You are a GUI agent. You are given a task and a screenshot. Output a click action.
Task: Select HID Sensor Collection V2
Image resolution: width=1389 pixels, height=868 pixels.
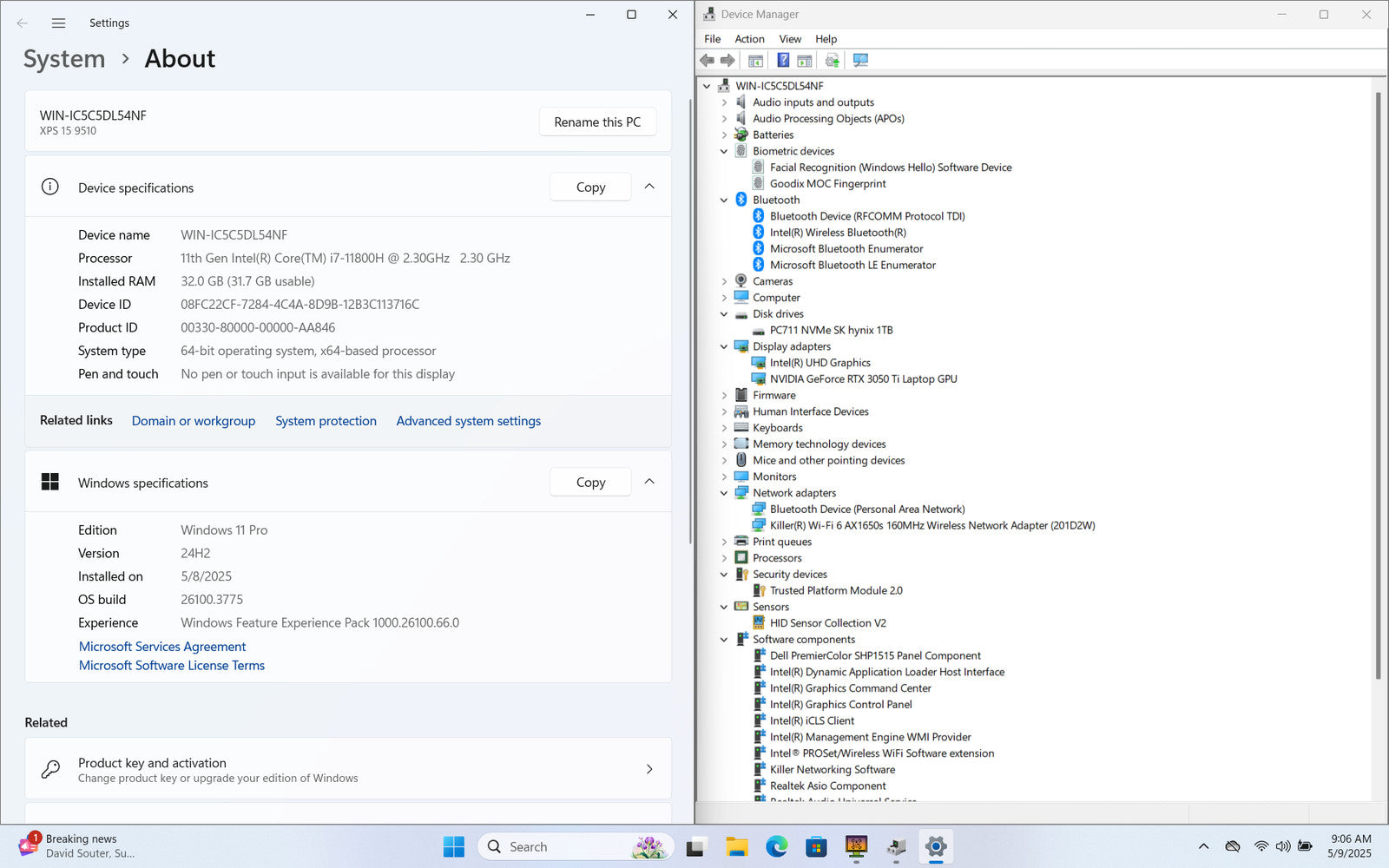point(827,623)
